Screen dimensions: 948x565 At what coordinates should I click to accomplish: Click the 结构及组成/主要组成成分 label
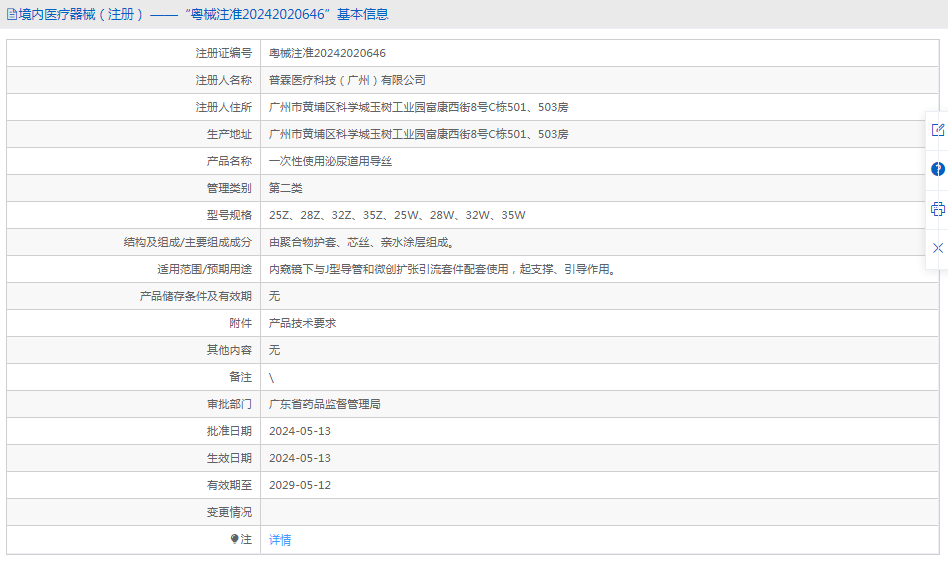187,242
